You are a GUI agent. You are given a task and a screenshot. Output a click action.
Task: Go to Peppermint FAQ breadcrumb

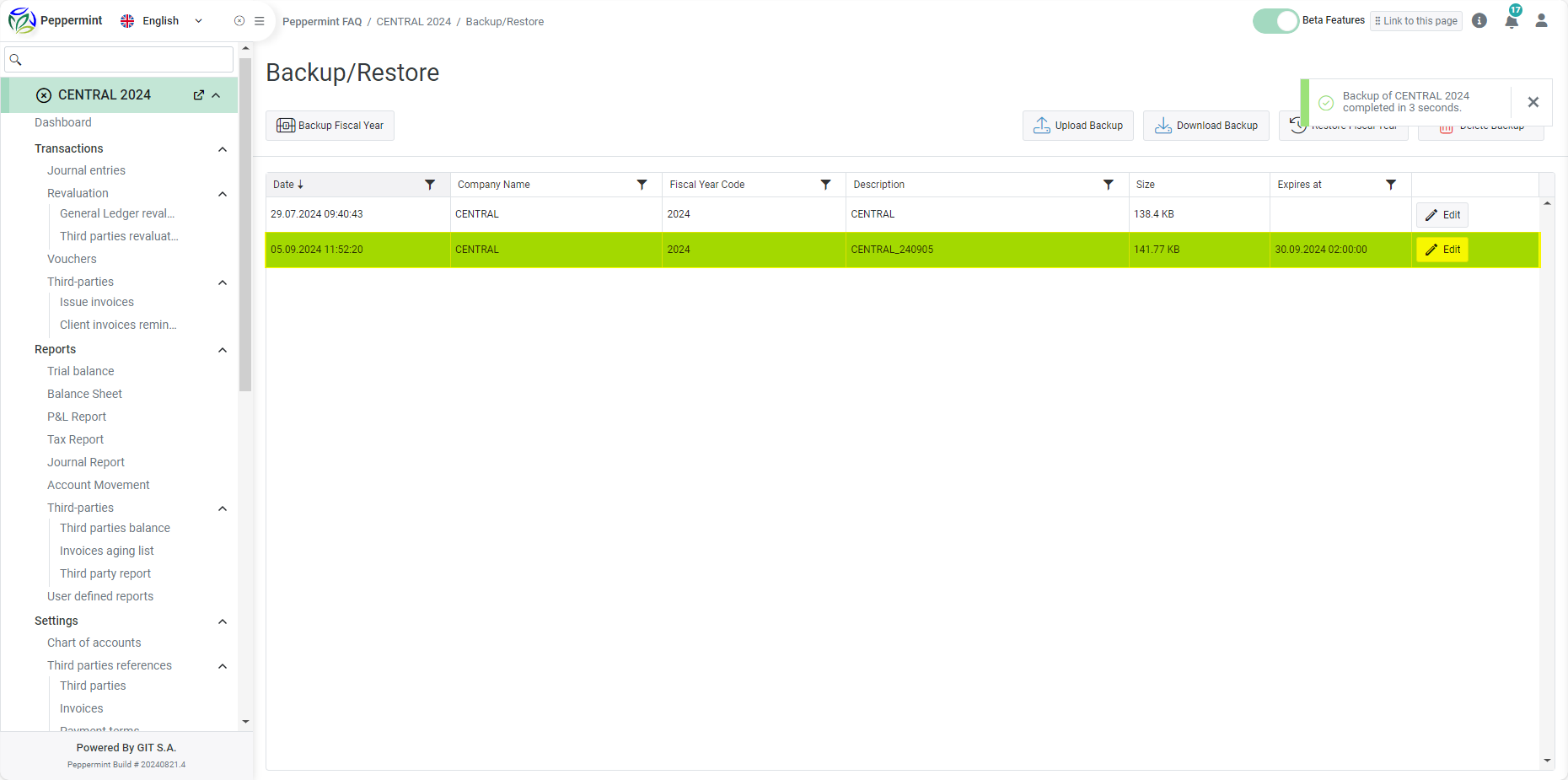coord(322,22)
